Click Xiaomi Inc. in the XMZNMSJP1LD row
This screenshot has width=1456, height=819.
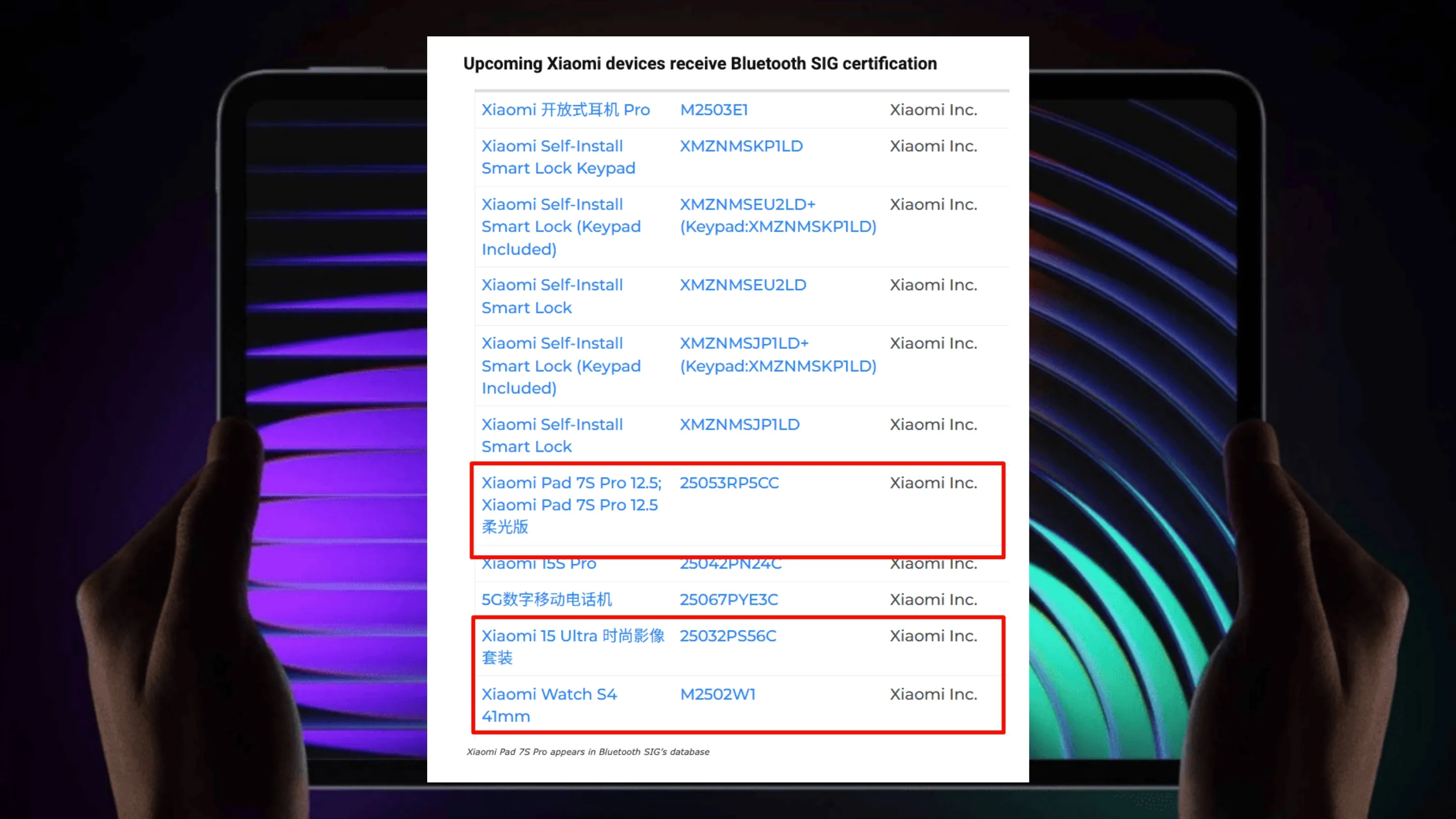[933, 425]
